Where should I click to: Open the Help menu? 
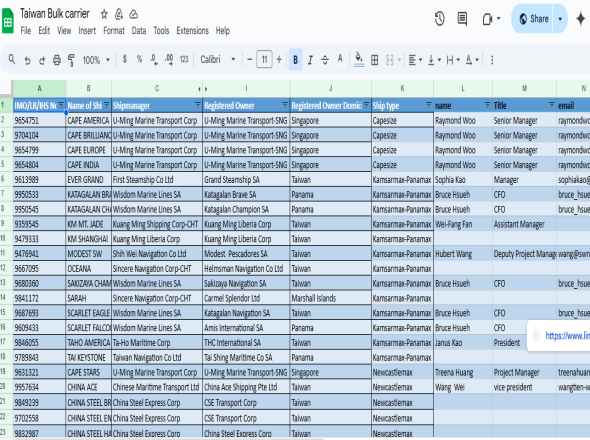click(x=222, y=30)
